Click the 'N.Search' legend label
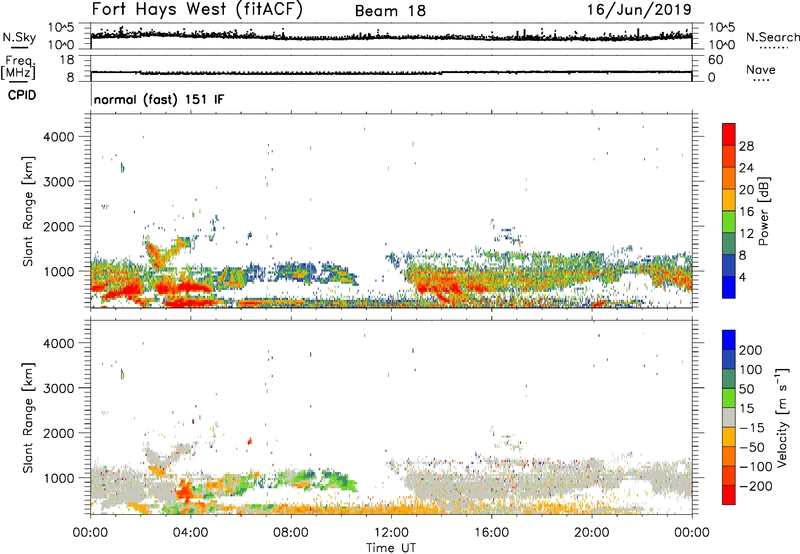800x554 pixels. (x=773, y=37)
